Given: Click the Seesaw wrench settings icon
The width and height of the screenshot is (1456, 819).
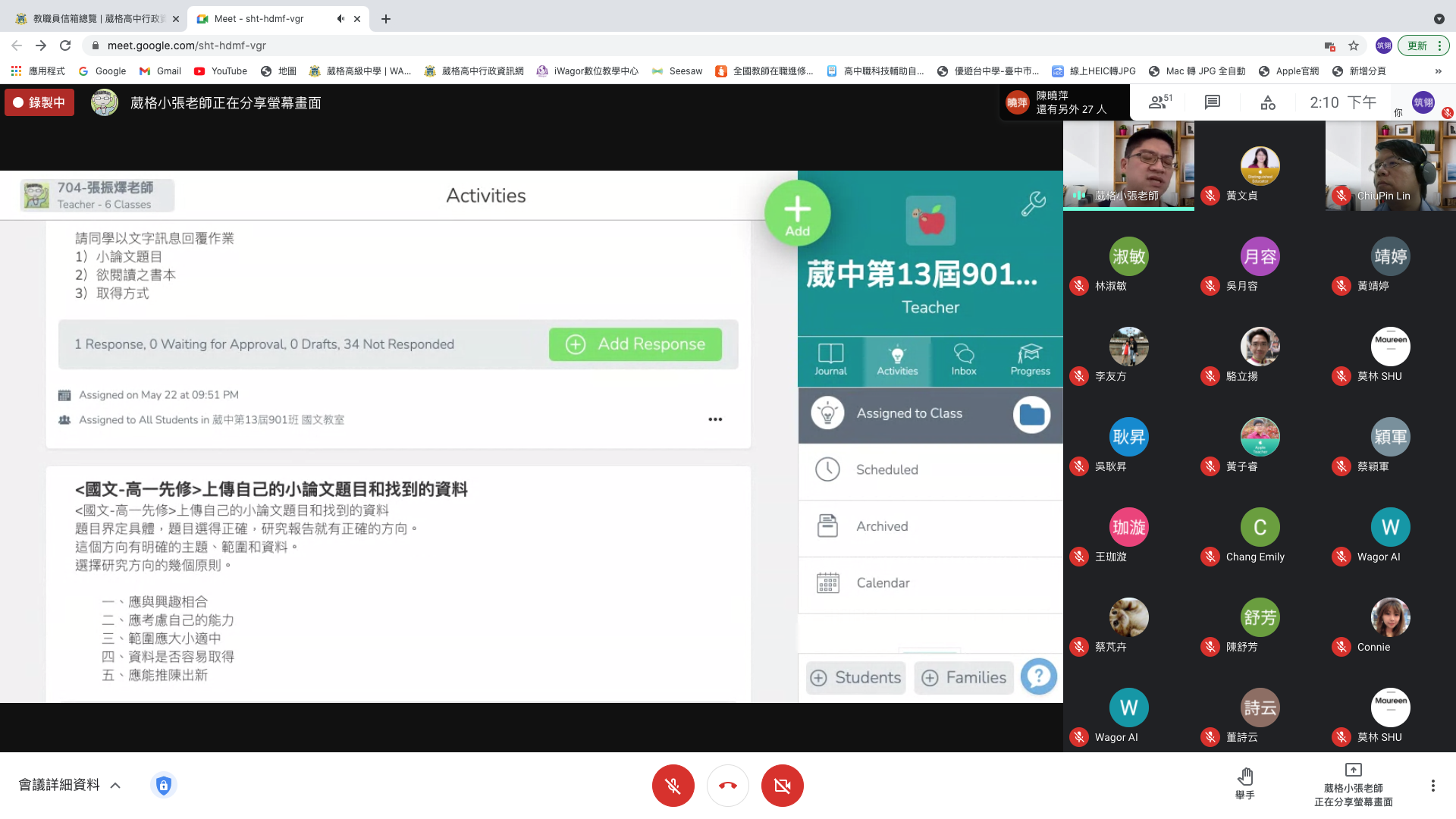Looking at the screenshot, I should click(1033, 203).
